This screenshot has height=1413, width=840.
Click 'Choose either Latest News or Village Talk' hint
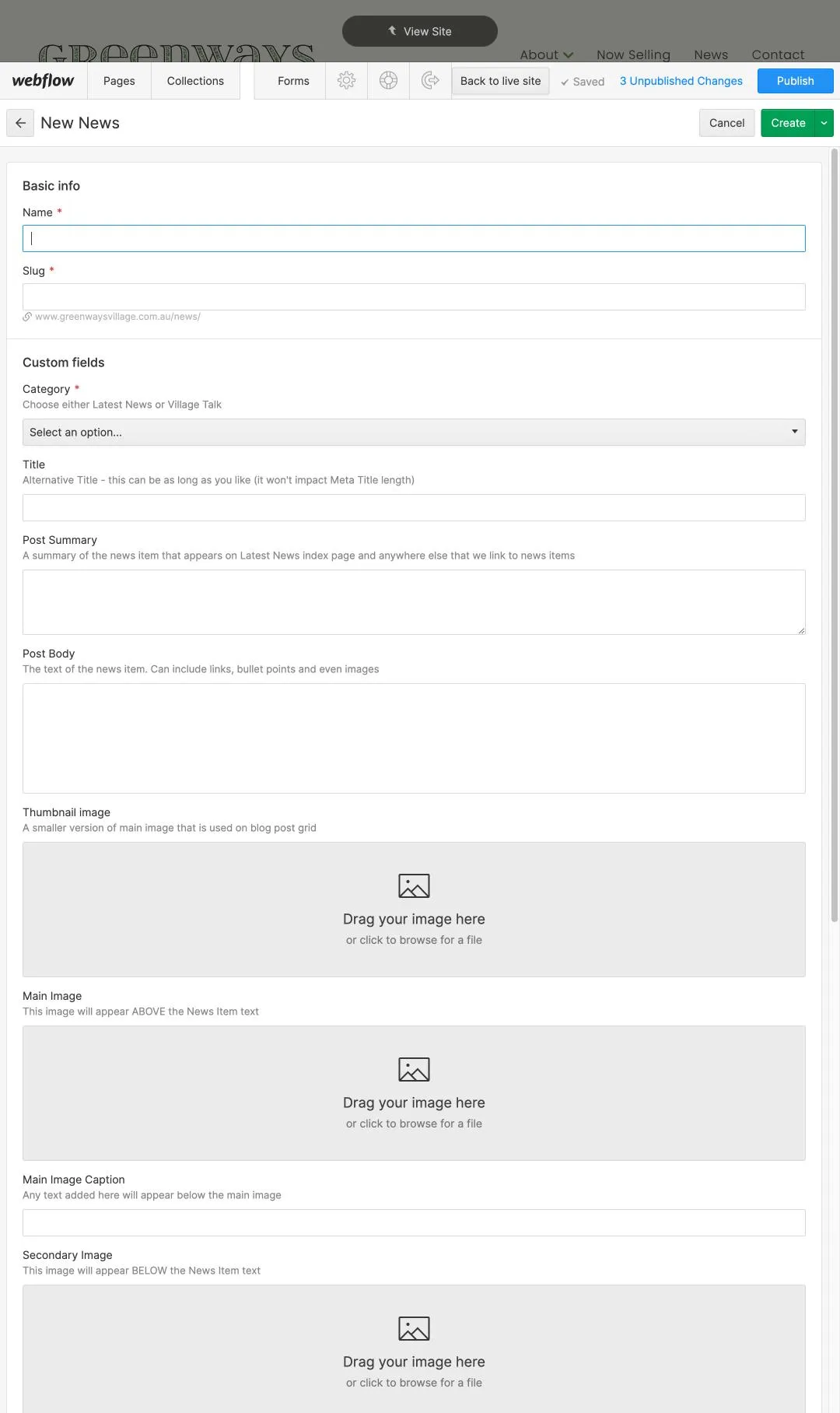tap(122, 405)
